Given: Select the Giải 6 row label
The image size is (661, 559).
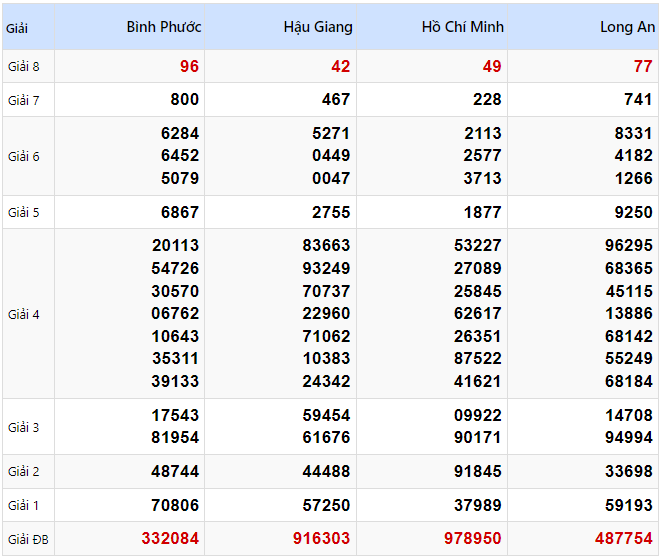Looking at the screenshot, I should [23, 156].
